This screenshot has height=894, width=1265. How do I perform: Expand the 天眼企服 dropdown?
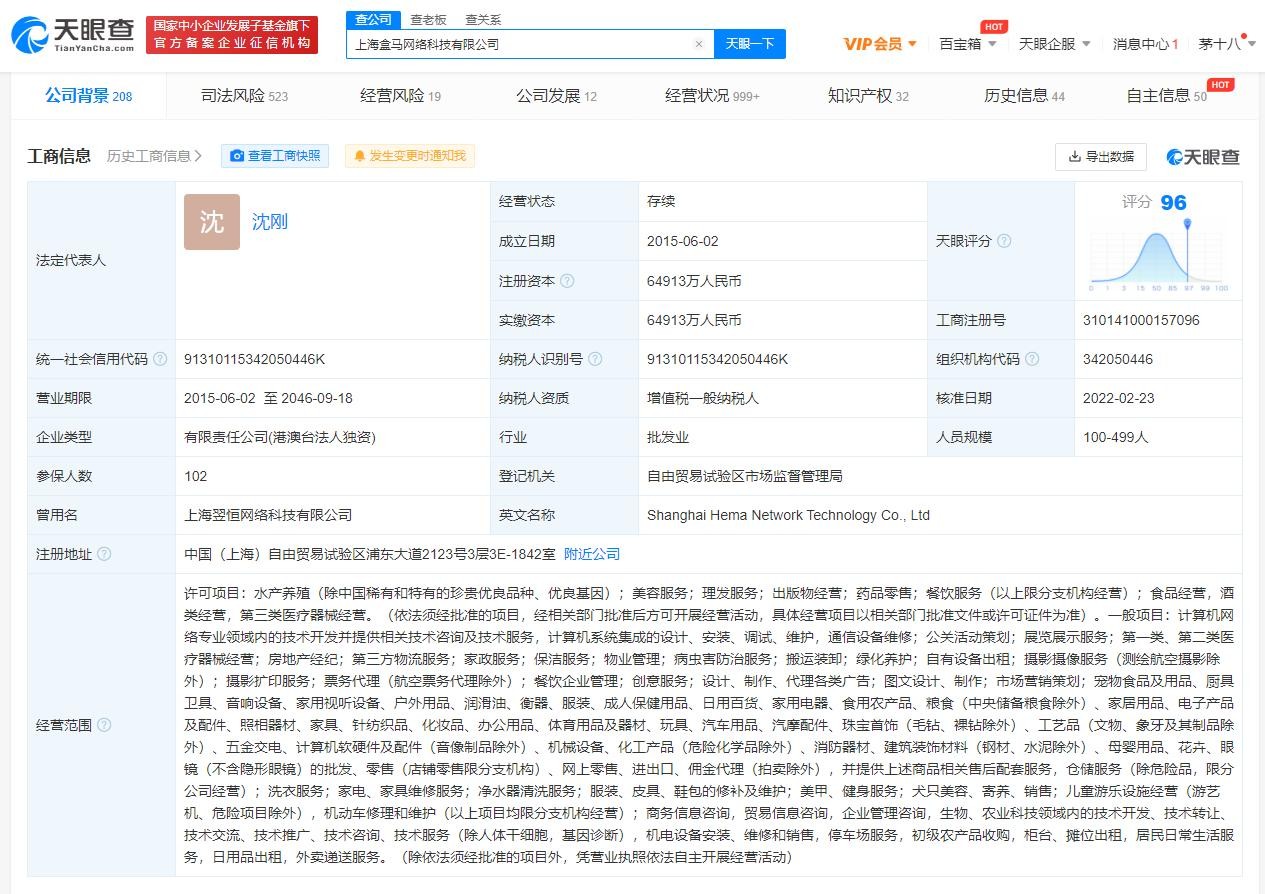[x=1054, y=44]
